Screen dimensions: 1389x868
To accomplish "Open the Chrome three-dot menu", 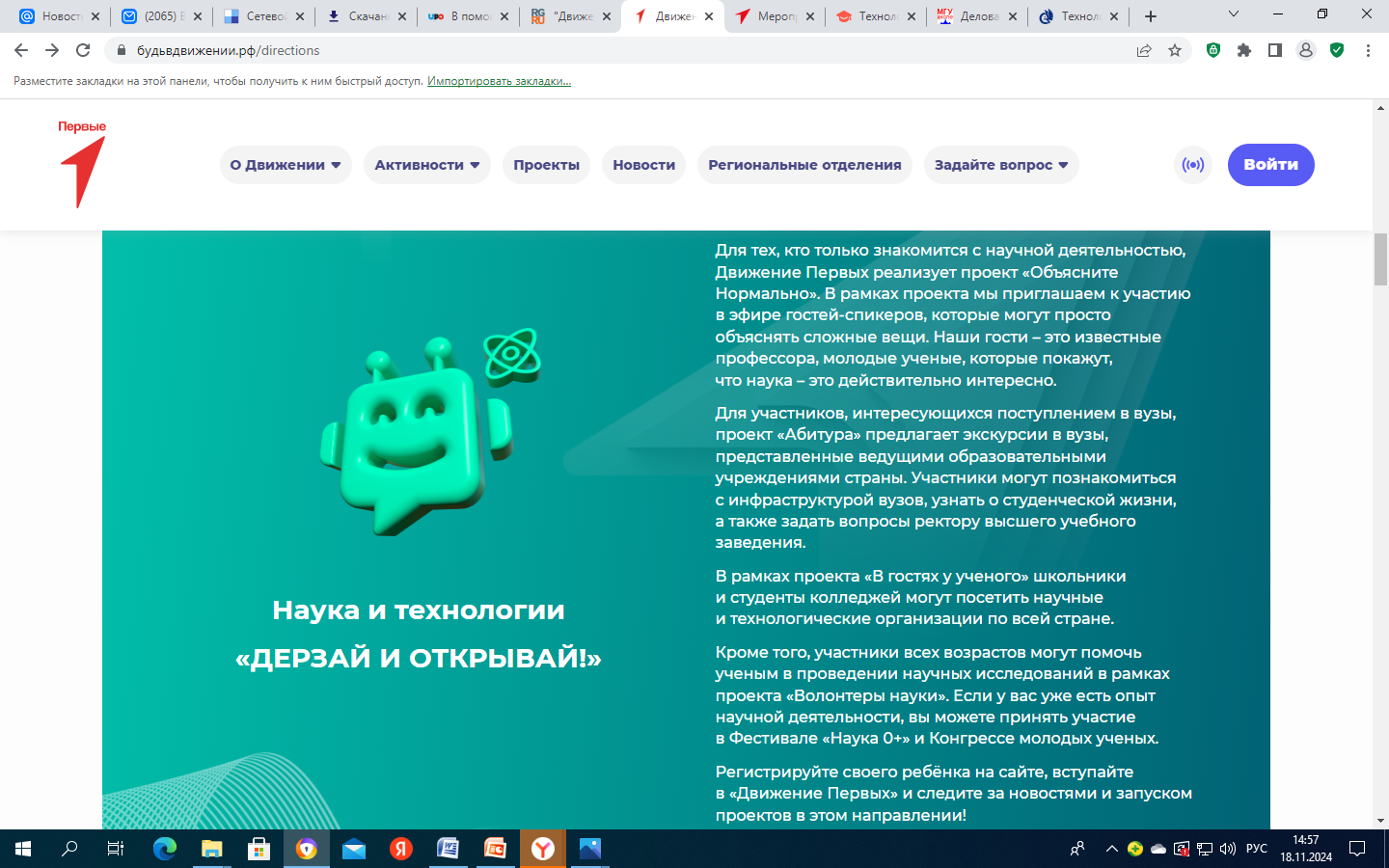I will (x=1368, y=50).
